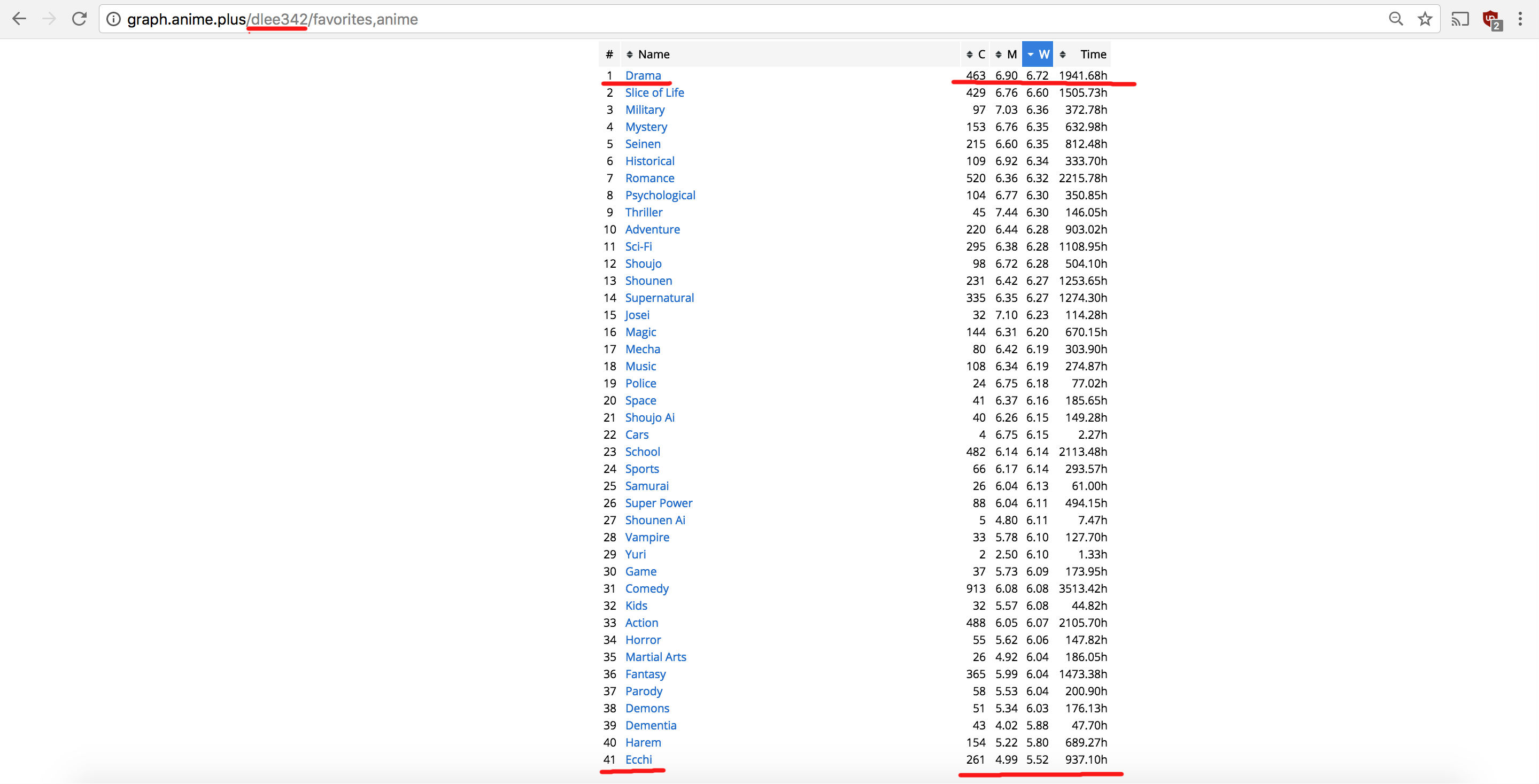This screenshot has width=1539, height=784.
Task: Open the Slice of Life link
Action: (x=654, y=92)
